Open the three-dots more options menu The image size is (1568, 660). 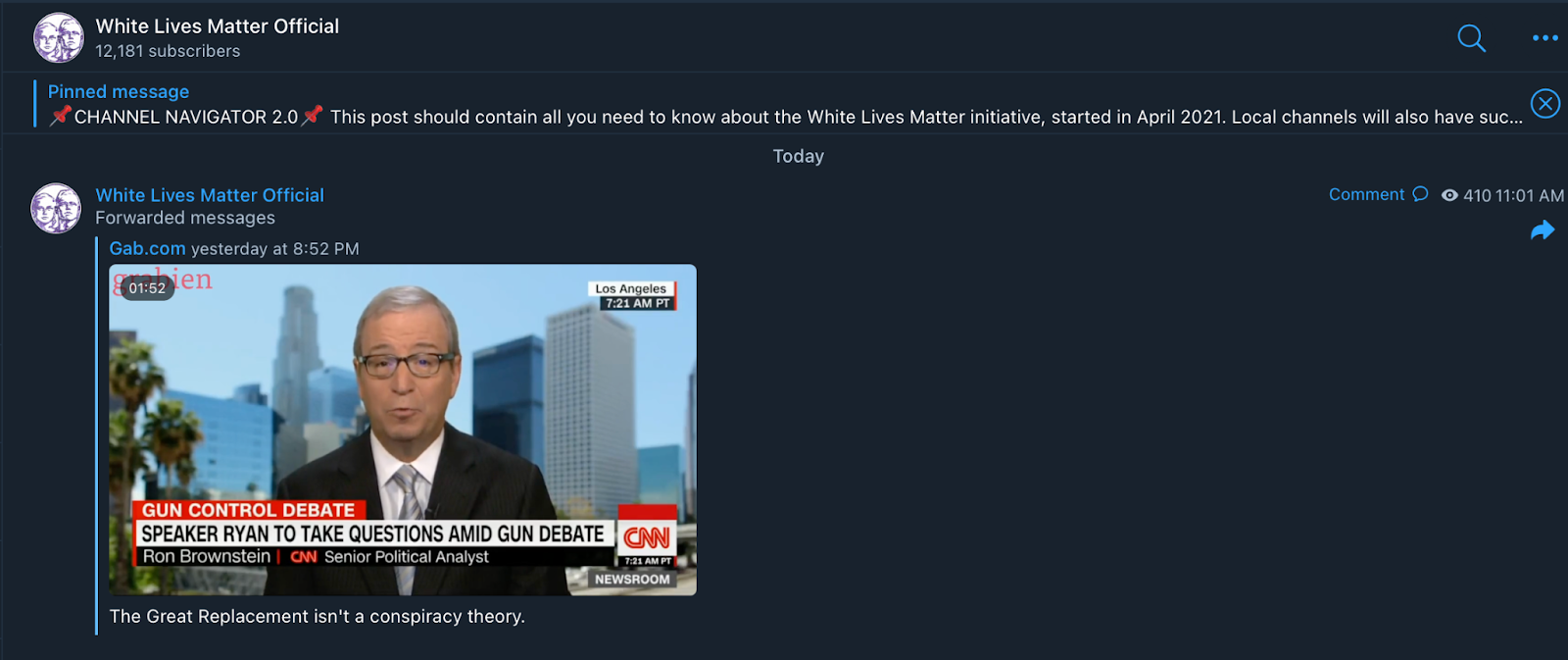point(1544,38)
